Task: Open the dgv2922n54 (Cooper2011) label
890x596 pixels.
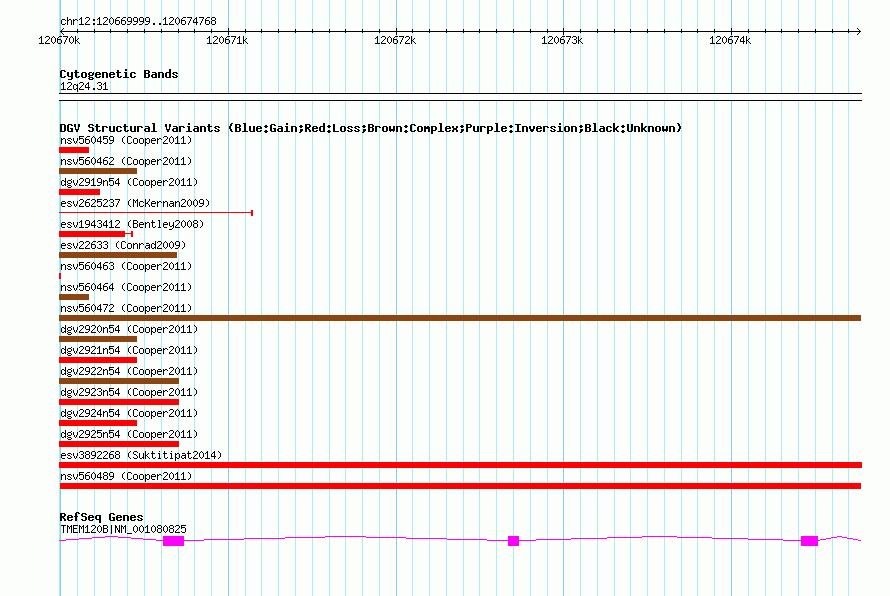Action: (x=129, y=371)
